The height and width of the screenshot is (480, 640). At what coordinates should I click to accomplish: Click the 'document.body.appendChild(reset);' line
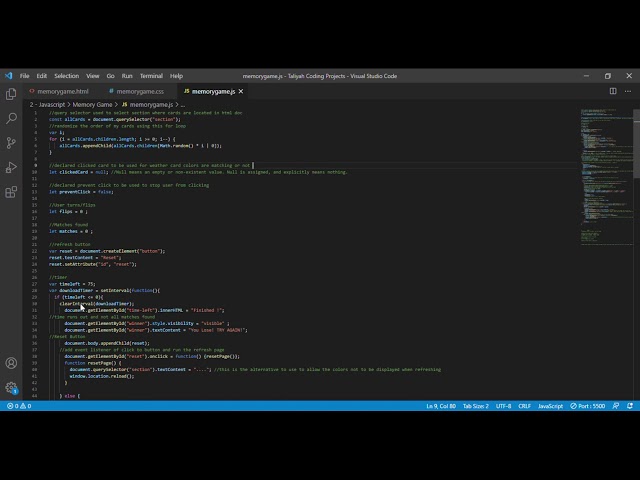tap(107, 343)
